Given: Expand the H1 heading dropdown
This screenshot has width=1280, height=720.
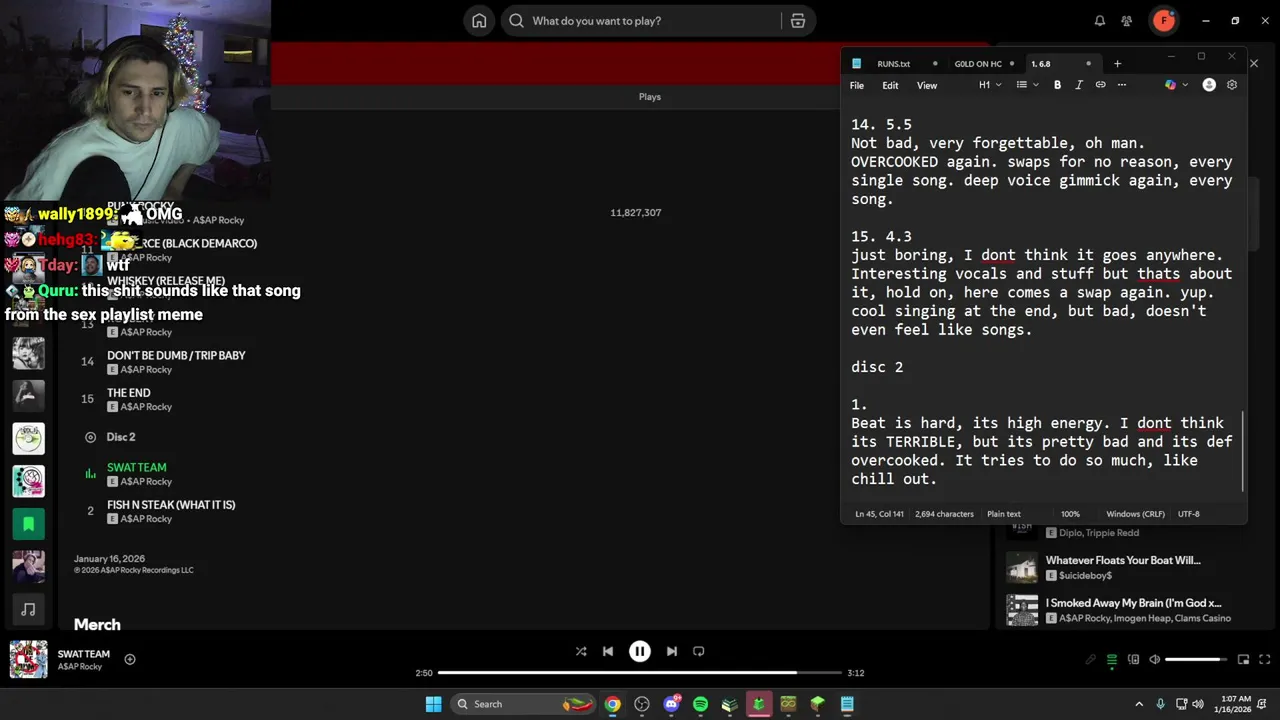Looking at the screenshot, I should tap(990, 85).
